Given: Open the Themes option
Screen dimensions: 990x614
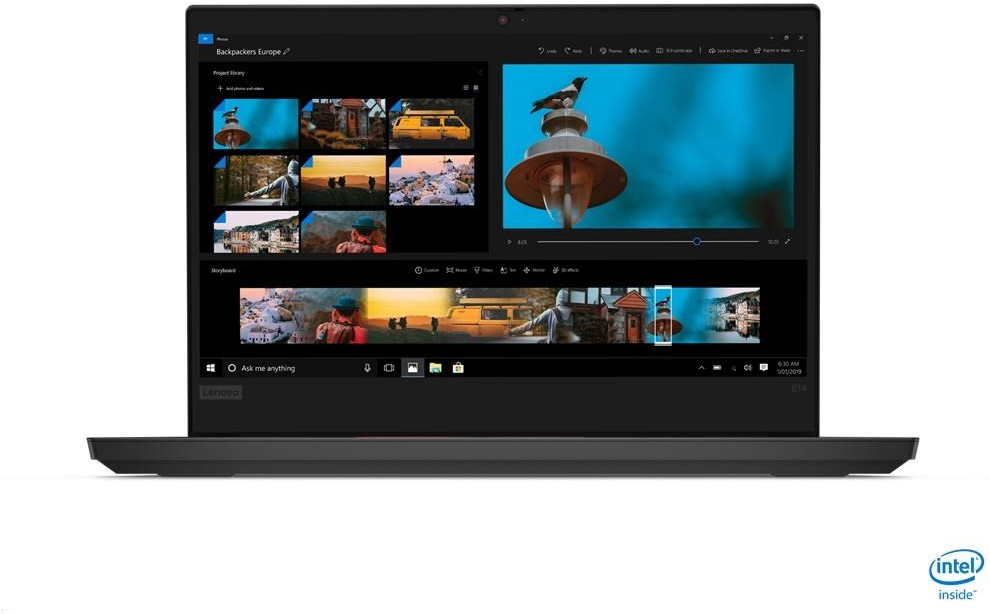Looking at the screenshot, I should coord(610,50).
